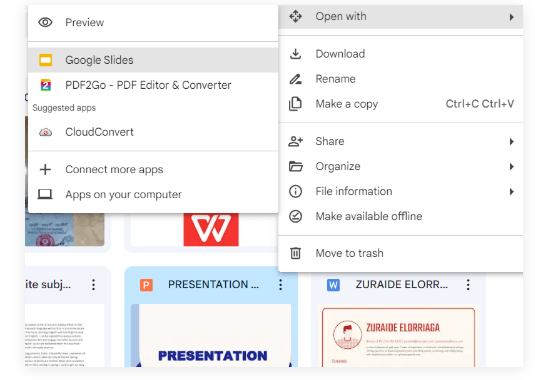The height and width of the screenshot is (380, 535).
Task: Open the ZURAIDE ELORRIAGA resume thumbnail
Action: pos(398,336)
